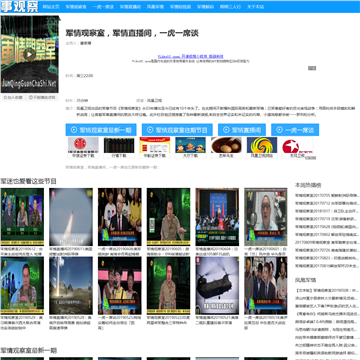Open video thumbnail 军情观察室20190605
The height and width of the screenshot is (360, 360).
point(168,217)
